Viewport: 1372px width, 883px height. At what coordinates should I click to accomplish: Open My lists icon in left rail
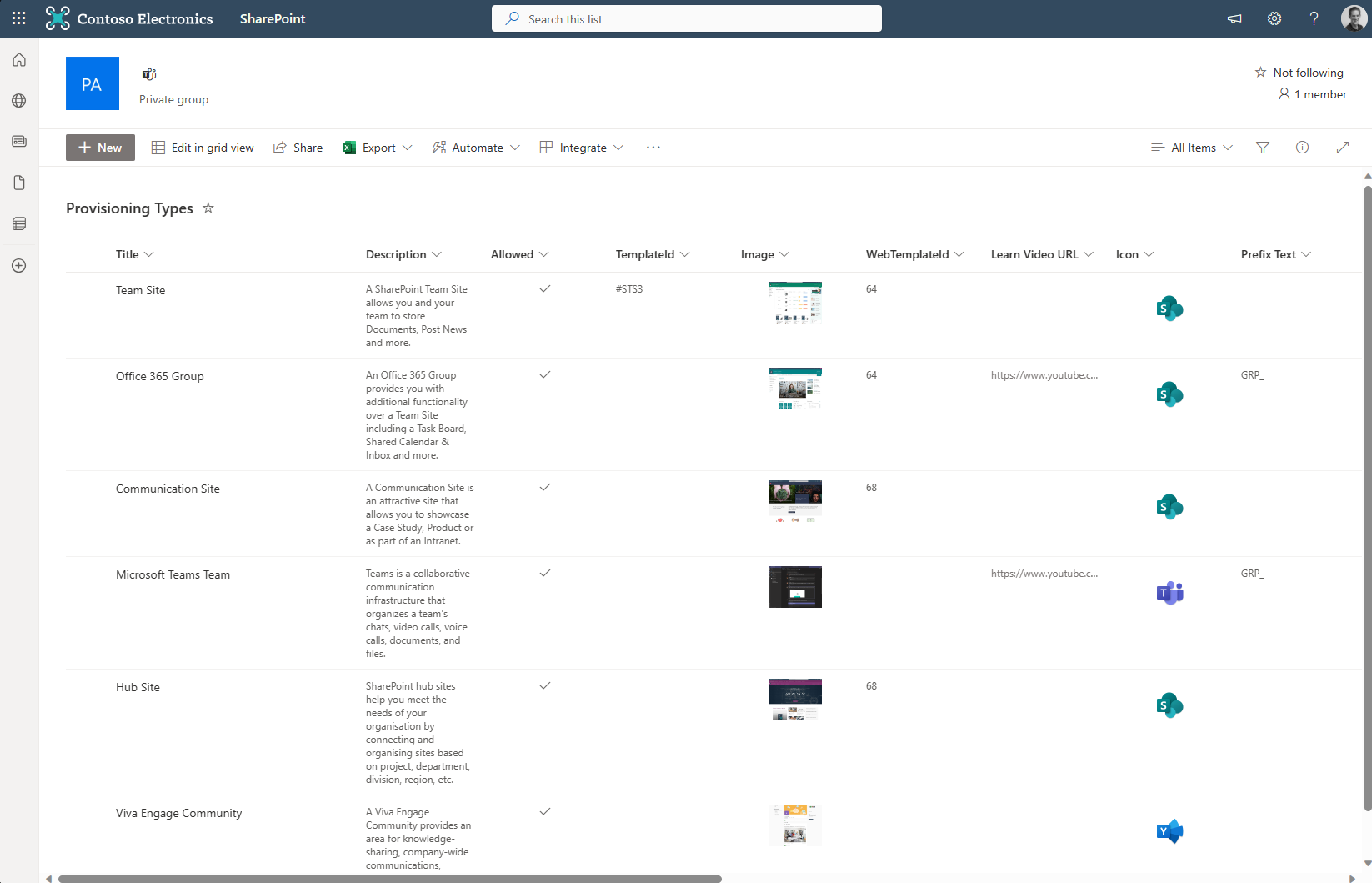19,223
